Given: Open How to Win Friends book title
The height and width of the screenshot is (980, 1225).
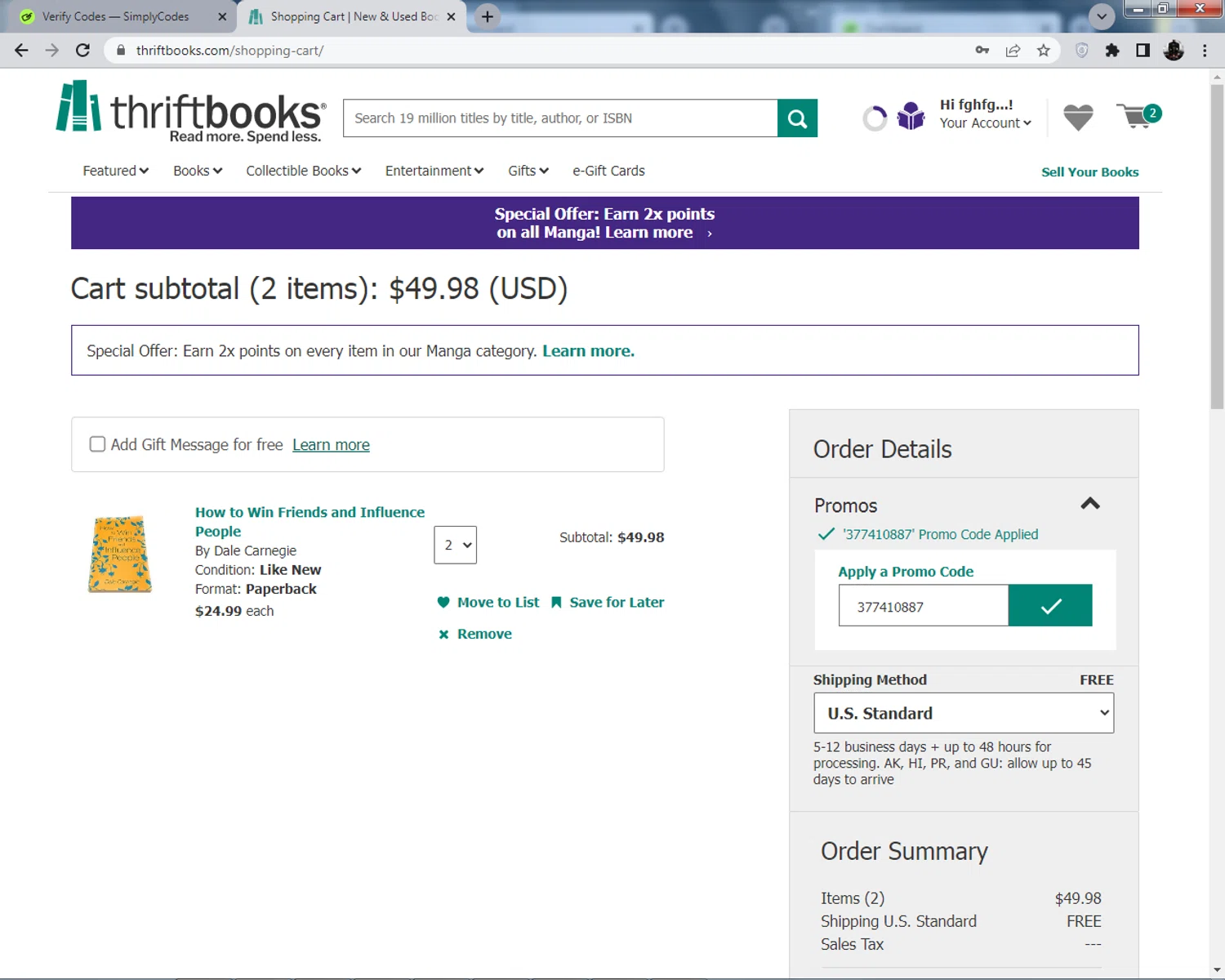Looking at the screenshot, I should [310, 521].
